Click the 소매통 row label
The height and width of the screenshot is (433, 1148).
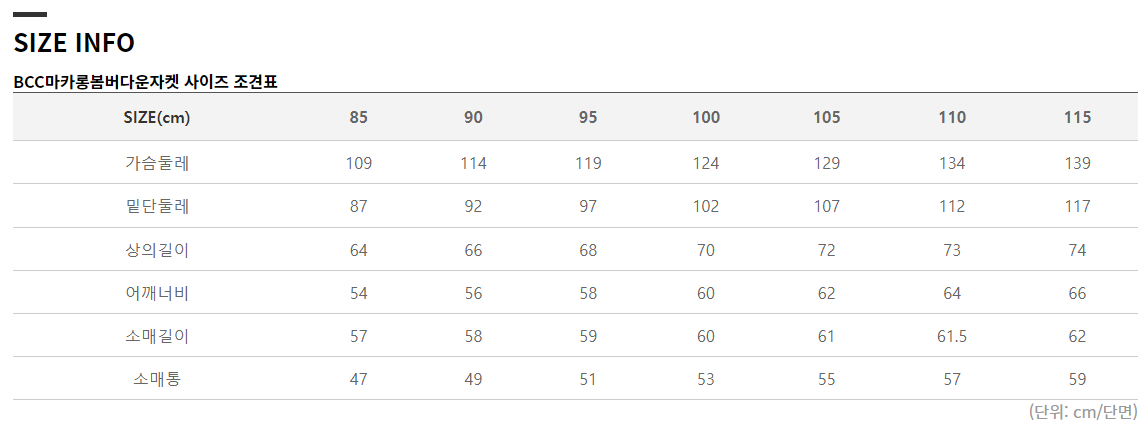157,379
